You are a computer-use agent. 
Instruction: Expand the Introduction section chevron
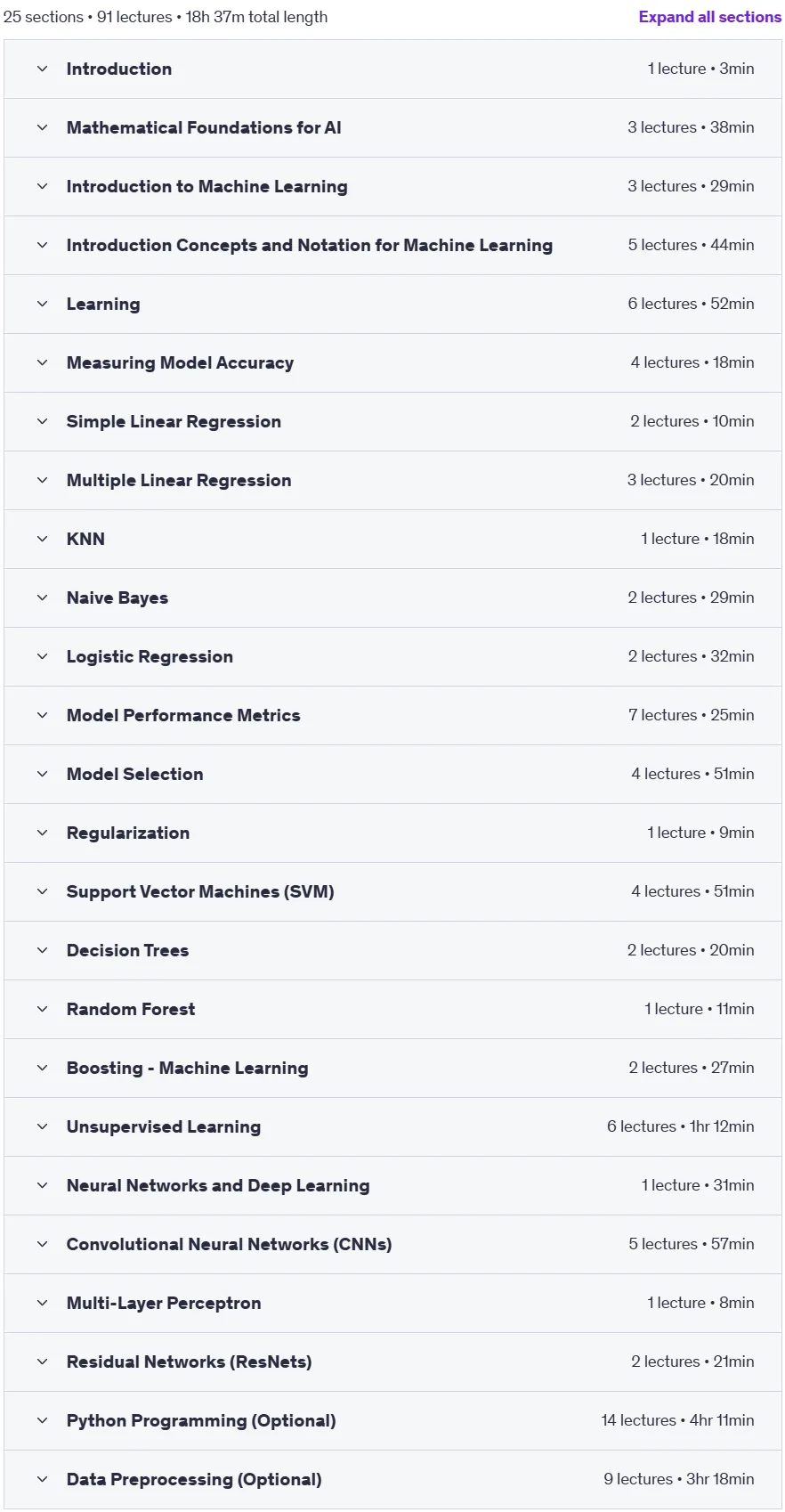coord(42,69)
